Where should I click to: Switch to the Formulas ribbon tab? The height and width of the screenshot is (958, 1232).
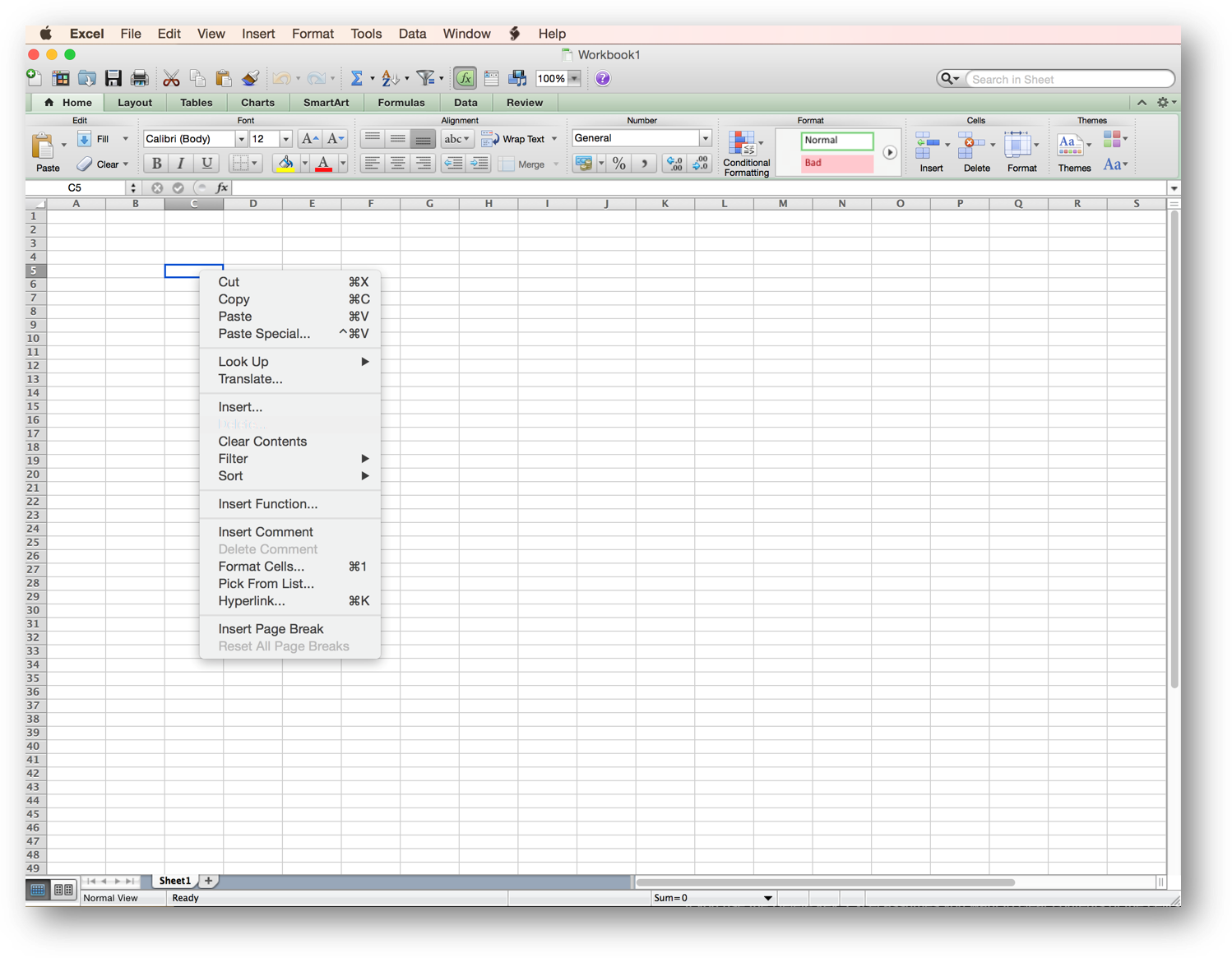[x=401, y=103]
